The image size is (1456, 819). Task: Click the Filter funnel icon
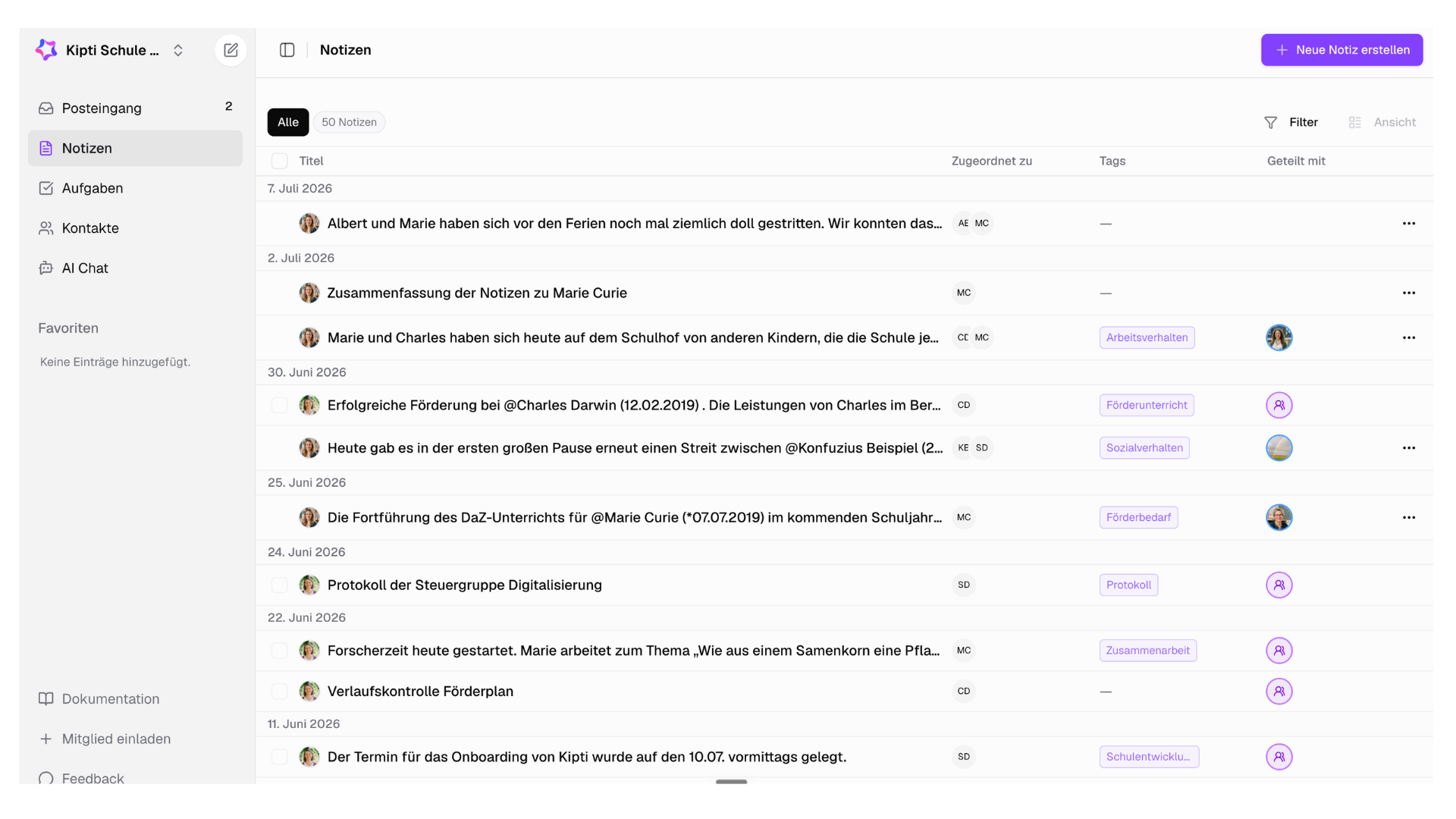coord(1271,123)
